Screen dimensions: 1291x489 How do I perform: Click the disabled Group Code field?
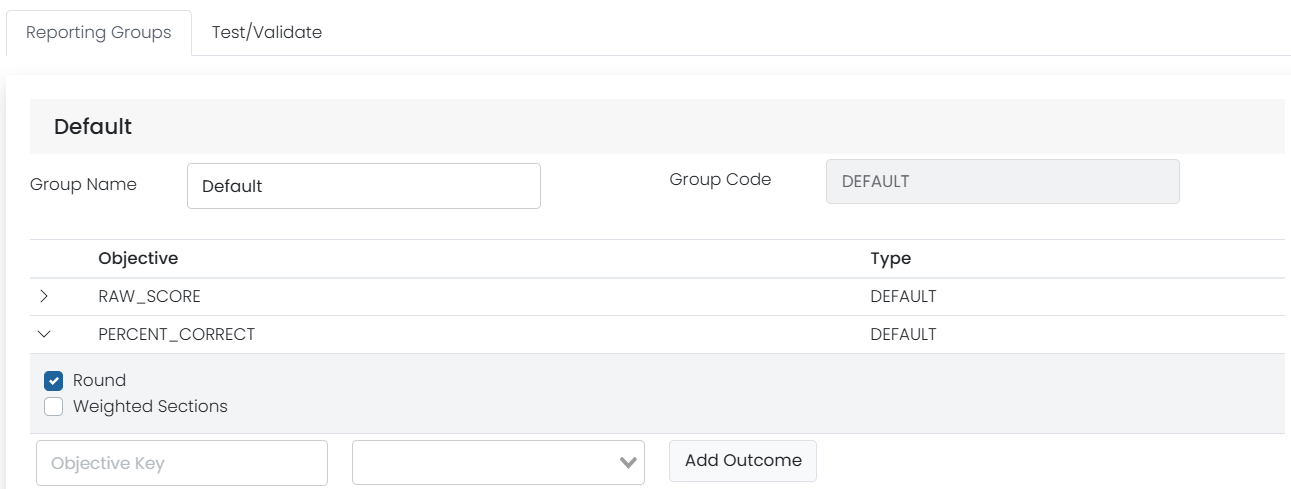tap(1003, 181)
